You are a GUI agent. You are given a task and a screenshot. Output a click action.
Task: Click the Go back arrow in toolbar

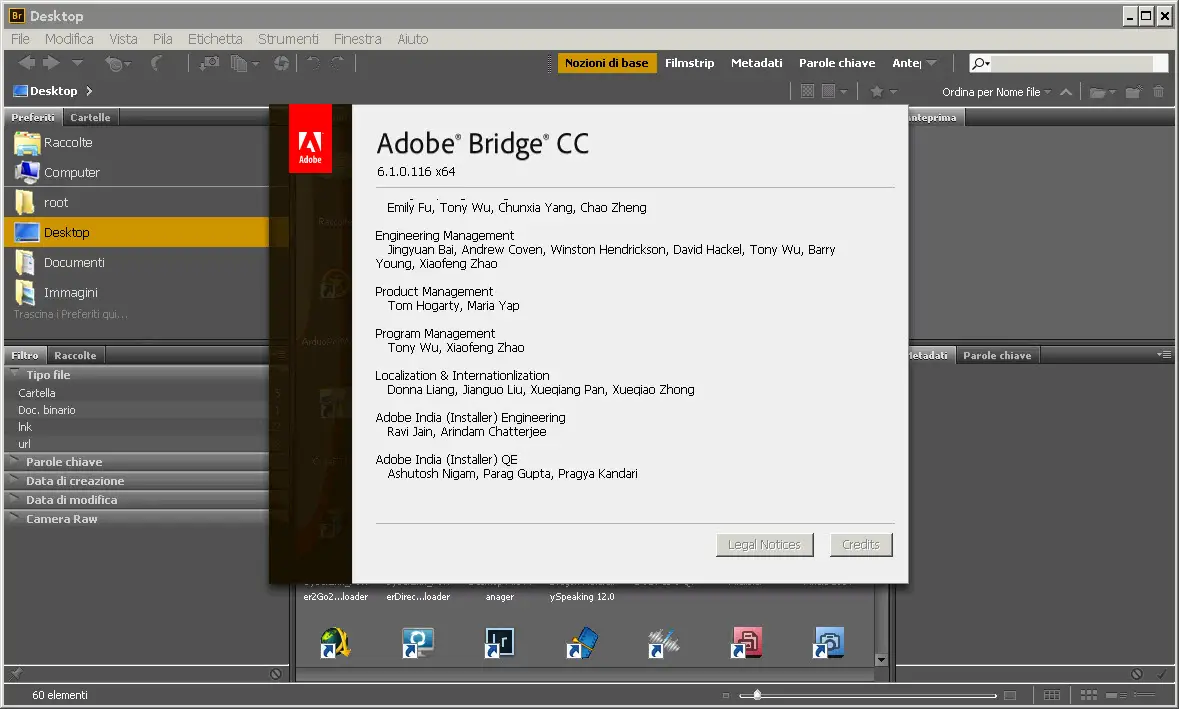click(x=26, y=63)
